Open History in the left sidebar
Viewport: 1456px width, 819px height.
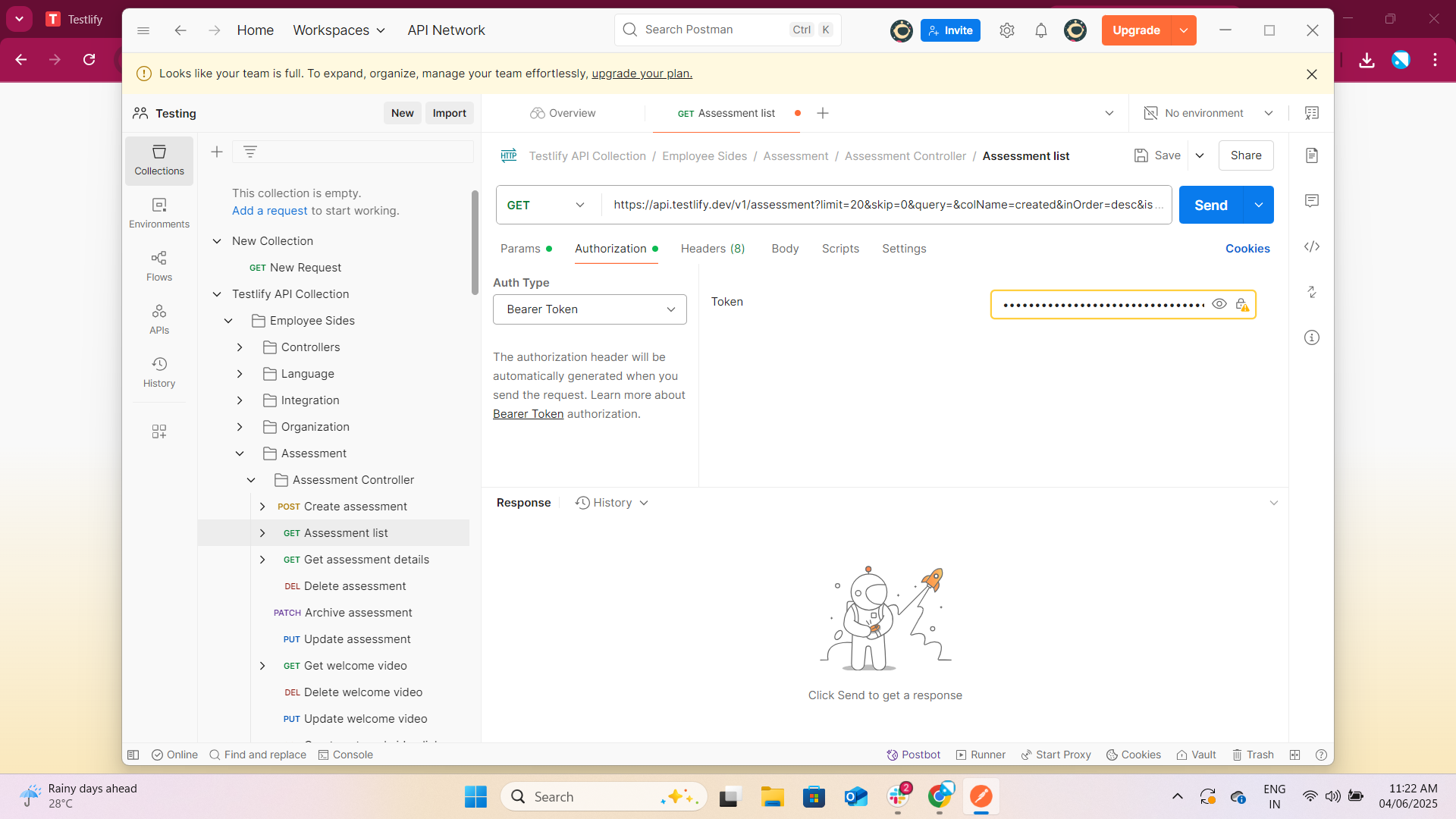(159, 372)
